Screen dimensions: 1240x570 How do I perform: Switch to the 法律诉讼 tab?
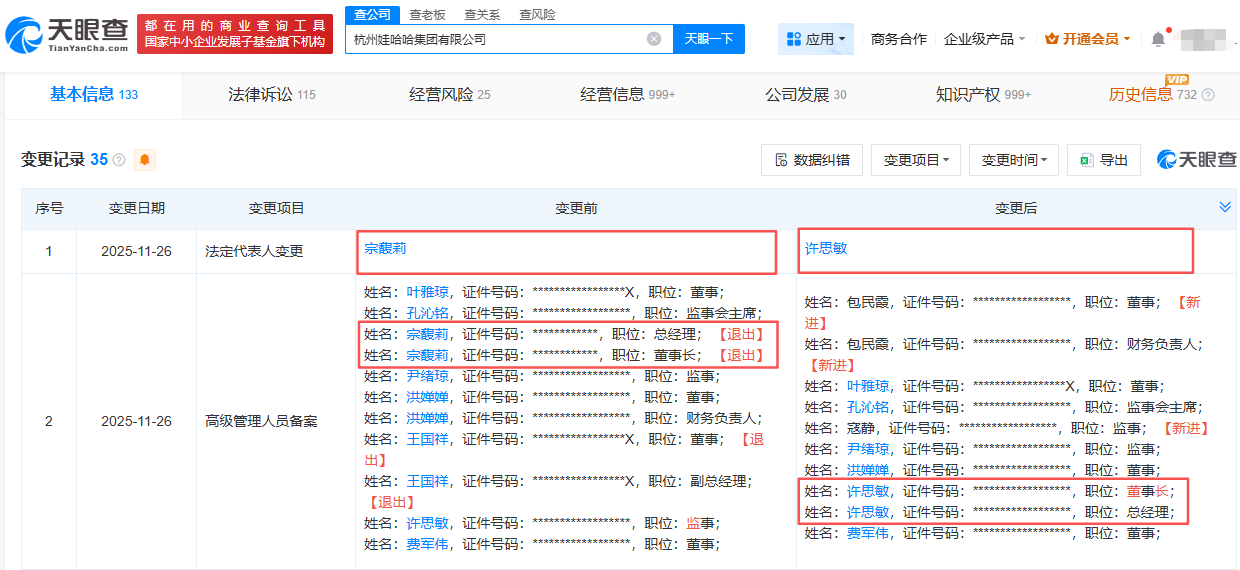pyautogui.click(x=271, y=95)
